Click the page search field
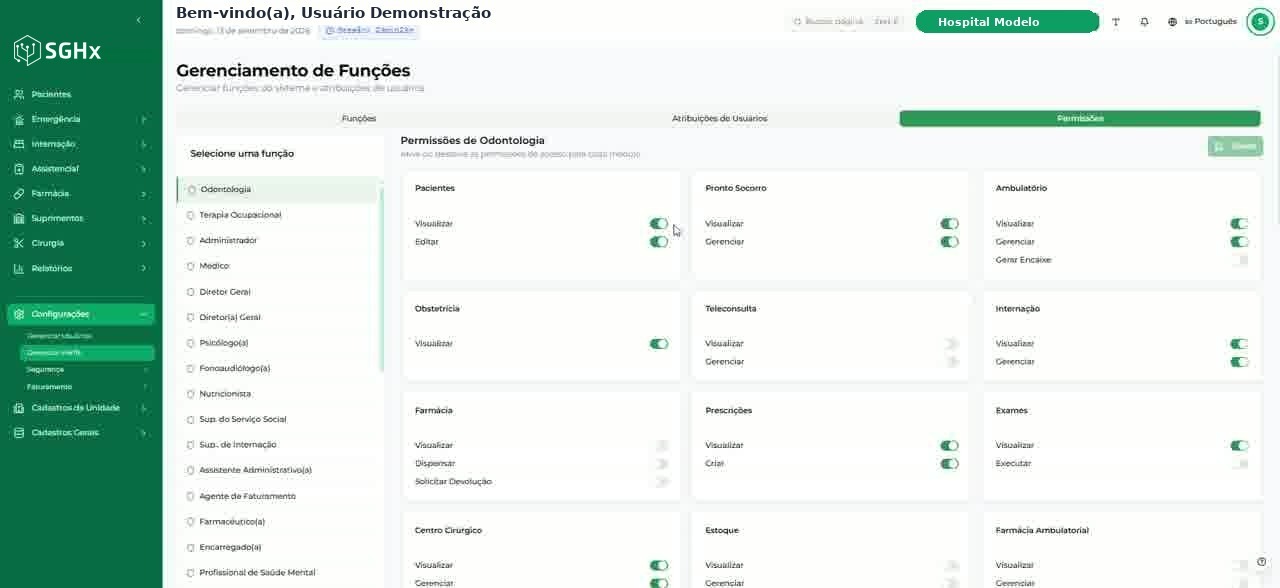This screenshot has width=1280, height=588. click(846, 22)
